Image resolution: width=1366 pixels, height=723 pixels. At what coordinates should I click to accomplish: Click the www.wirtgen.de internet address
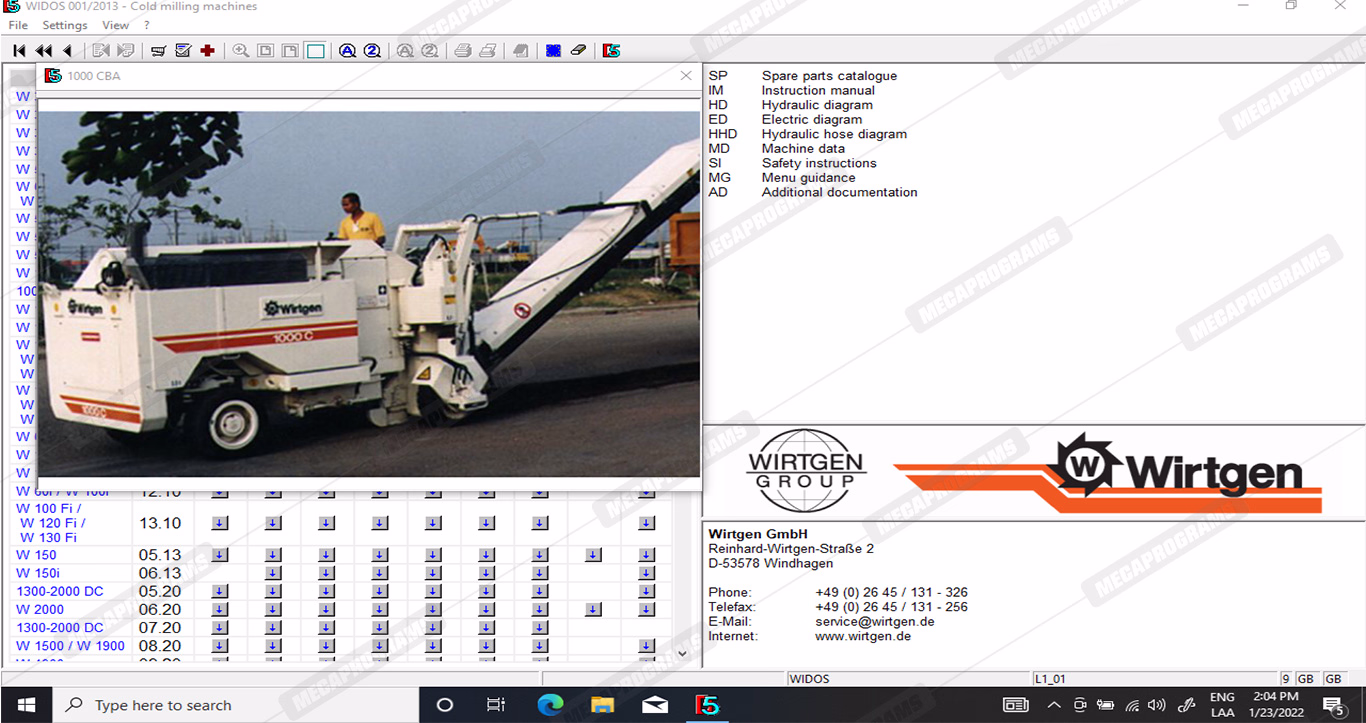click(863, 636)
